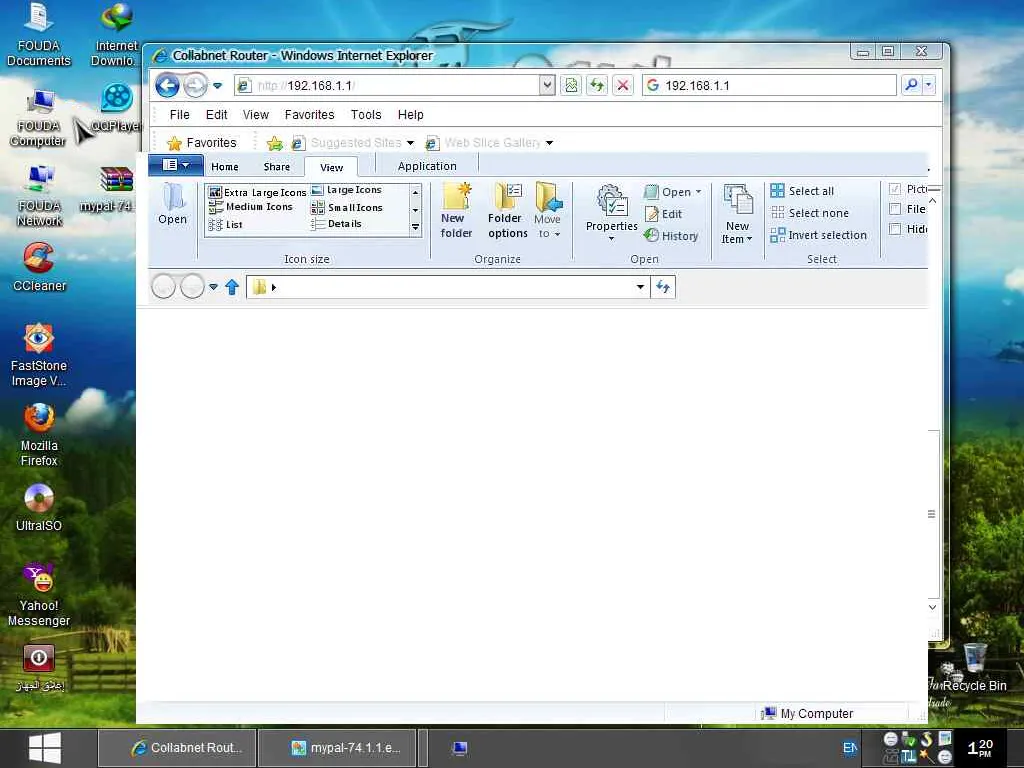Expand explorer path bar dropdown arrow
Viewport: 1024px width, 768px height.
(641, 287)
